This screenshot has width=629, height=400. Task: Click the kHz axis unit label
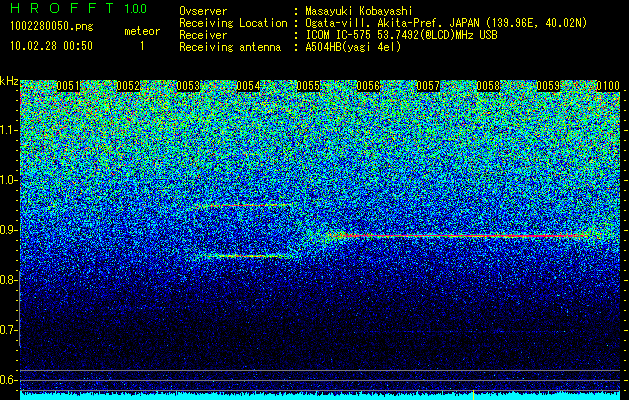click(x=9, y=81)
